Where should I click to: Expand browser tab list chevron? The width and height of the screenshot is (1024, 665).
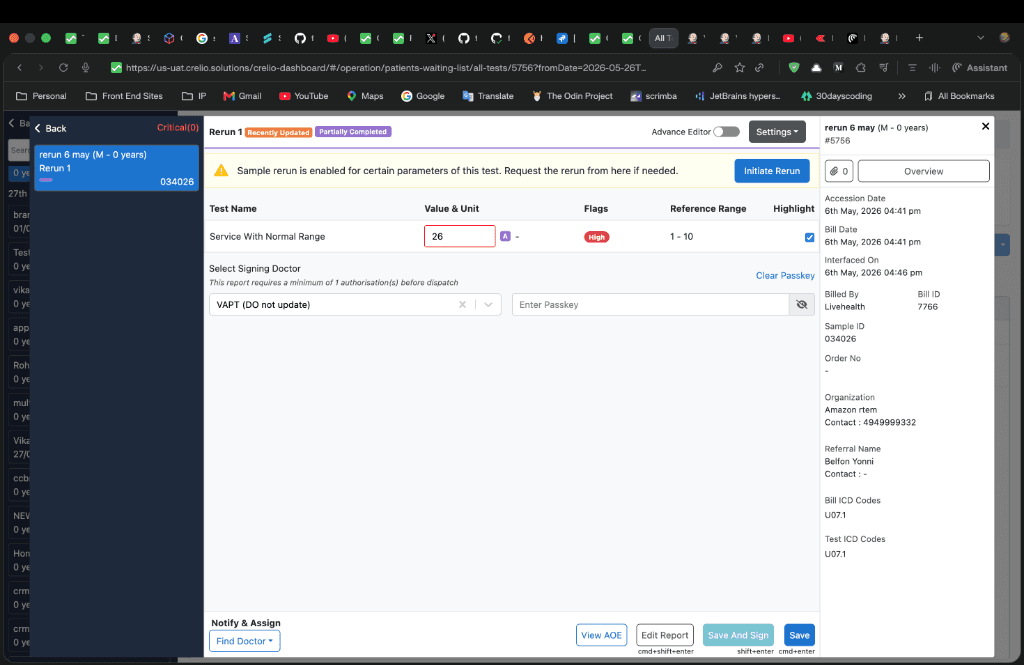pos(980,38)
